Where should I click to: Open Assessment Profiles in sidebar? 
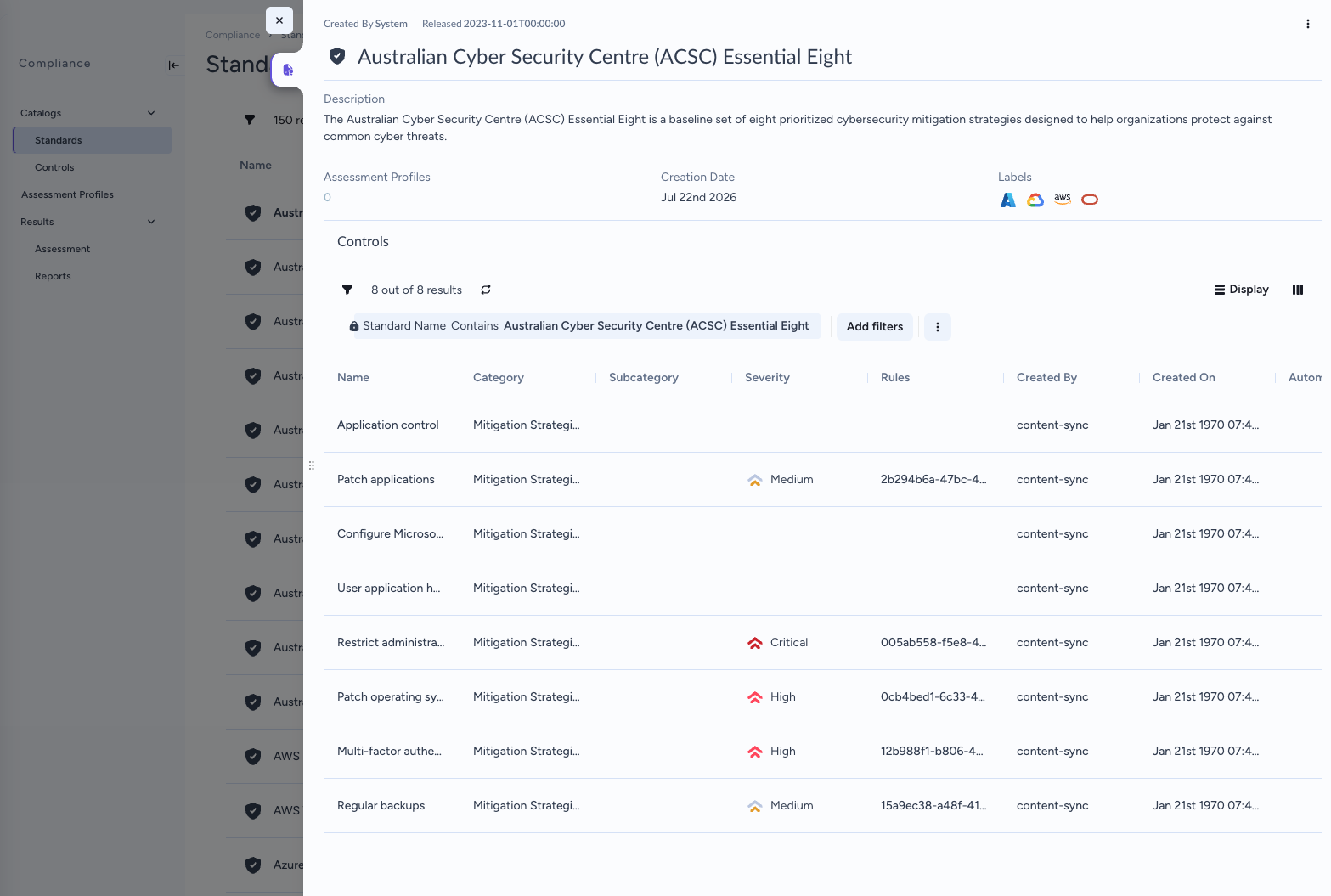tap(67, 194)
